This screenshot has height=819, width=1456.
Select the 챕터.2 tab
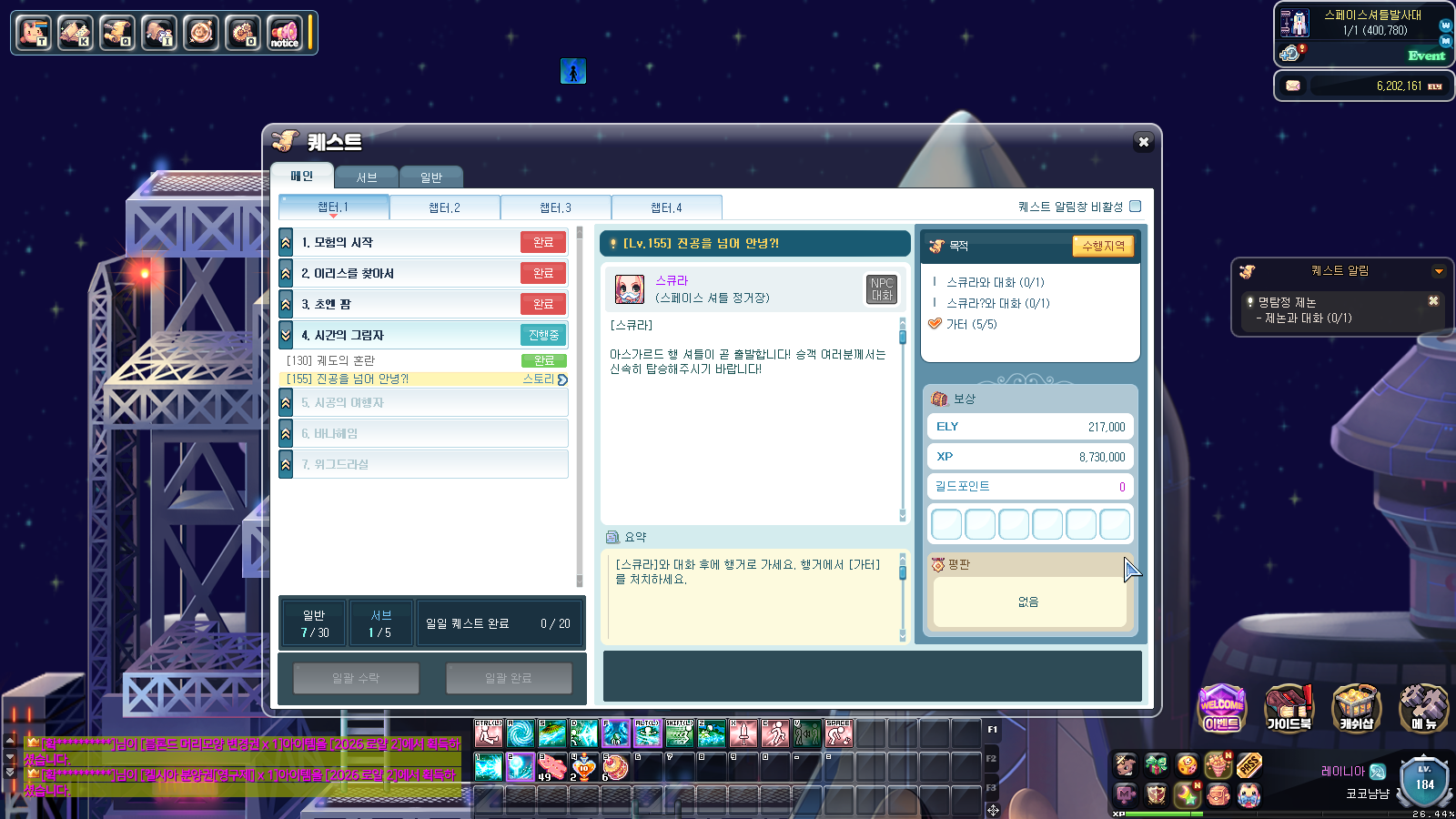[x=444, y=207]
